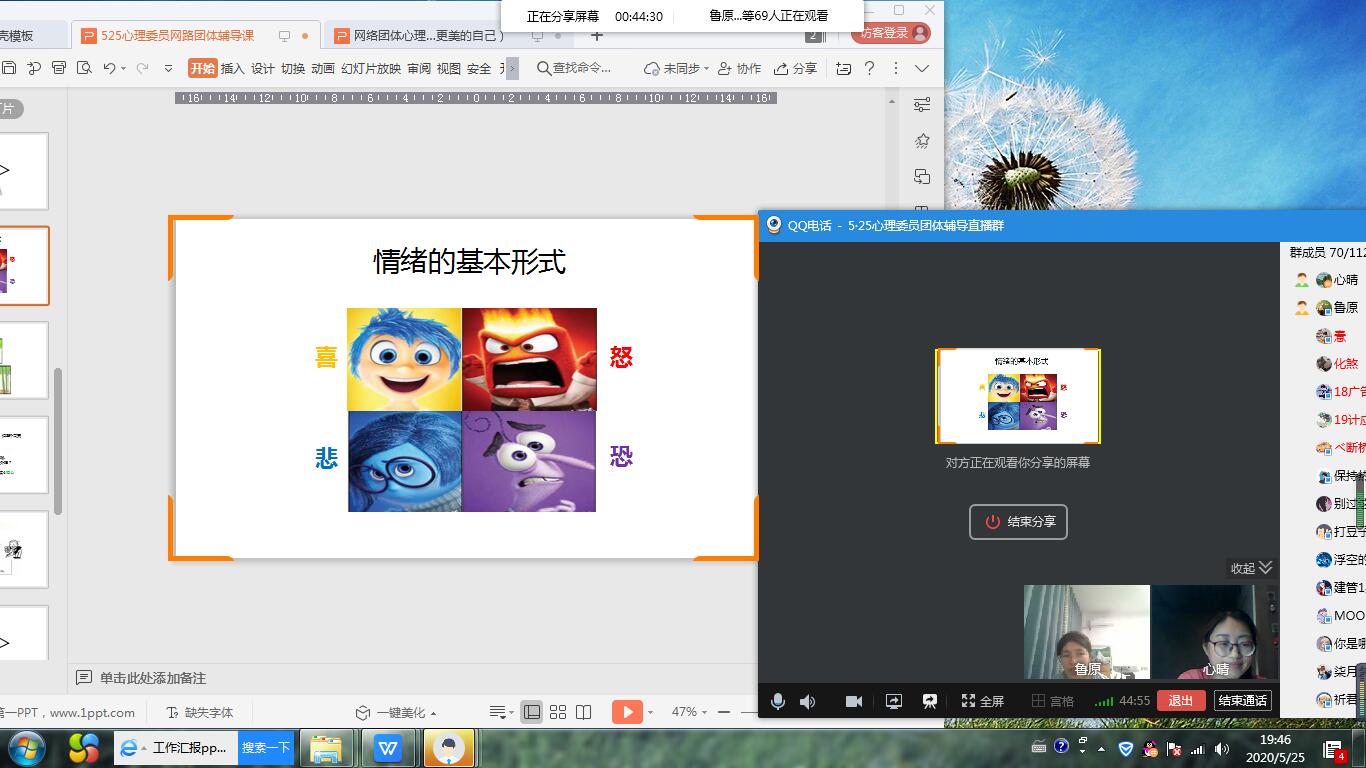Click the zoom out minus button
1366x768 pixels.
pos(723,712)
